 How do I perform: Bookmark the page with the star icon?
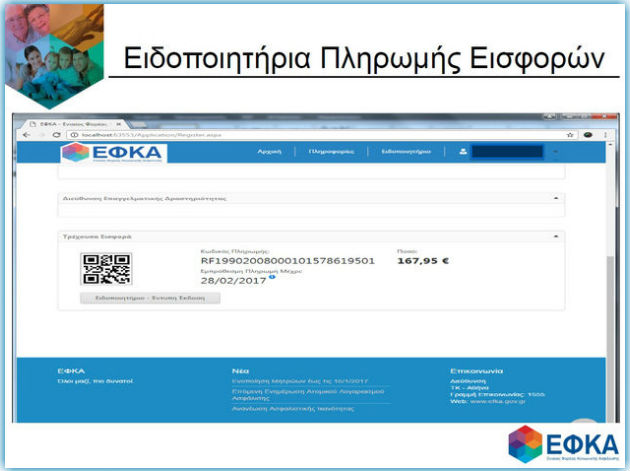(570, 135)
